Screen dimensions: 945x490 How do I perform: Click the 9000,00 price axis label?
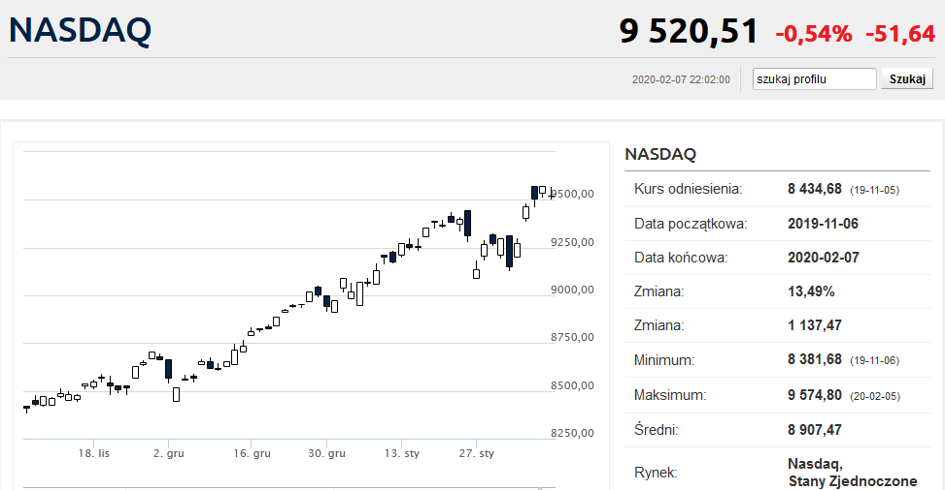point(573,290)
